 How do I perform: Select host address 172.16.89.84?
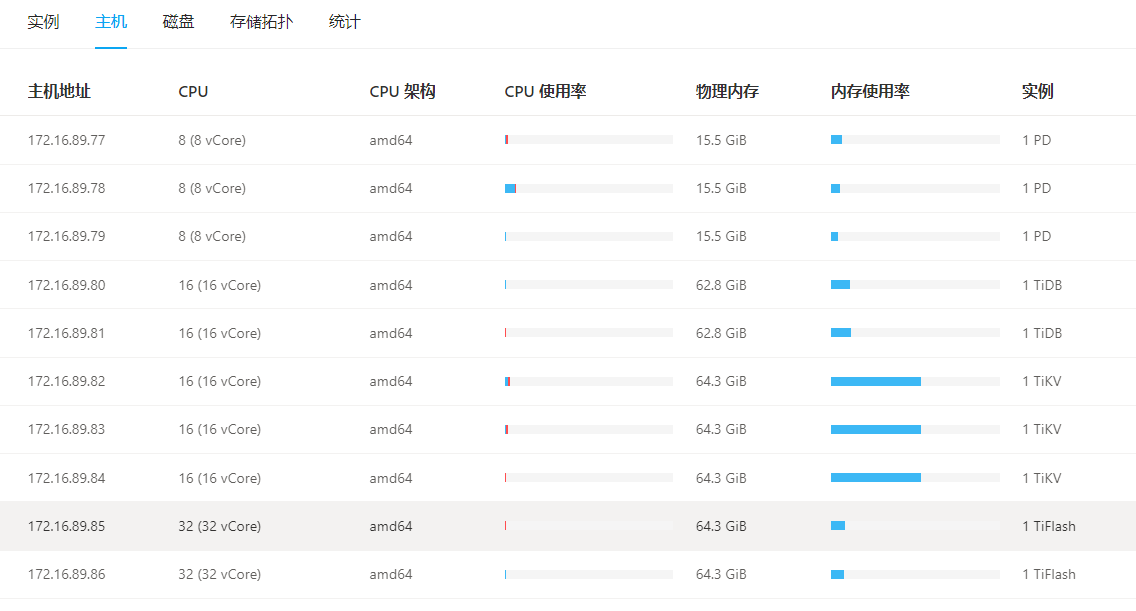[x=67, y=478]
